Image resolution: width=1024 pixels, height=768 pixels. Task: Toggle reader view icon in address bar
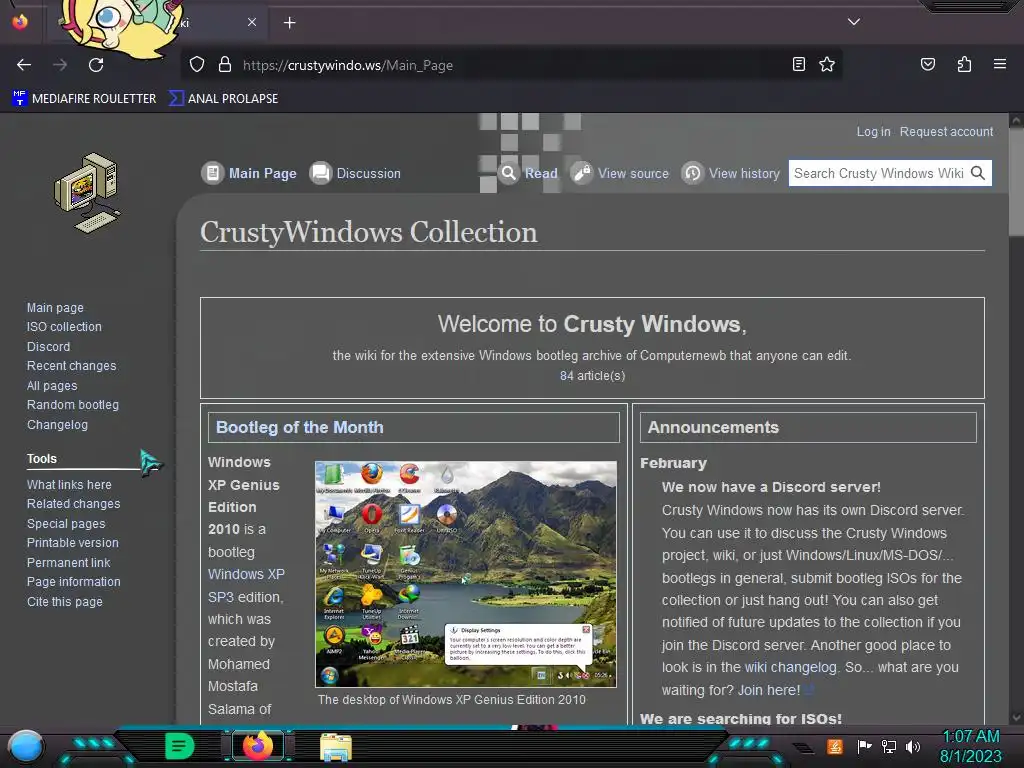click(798, 64)
